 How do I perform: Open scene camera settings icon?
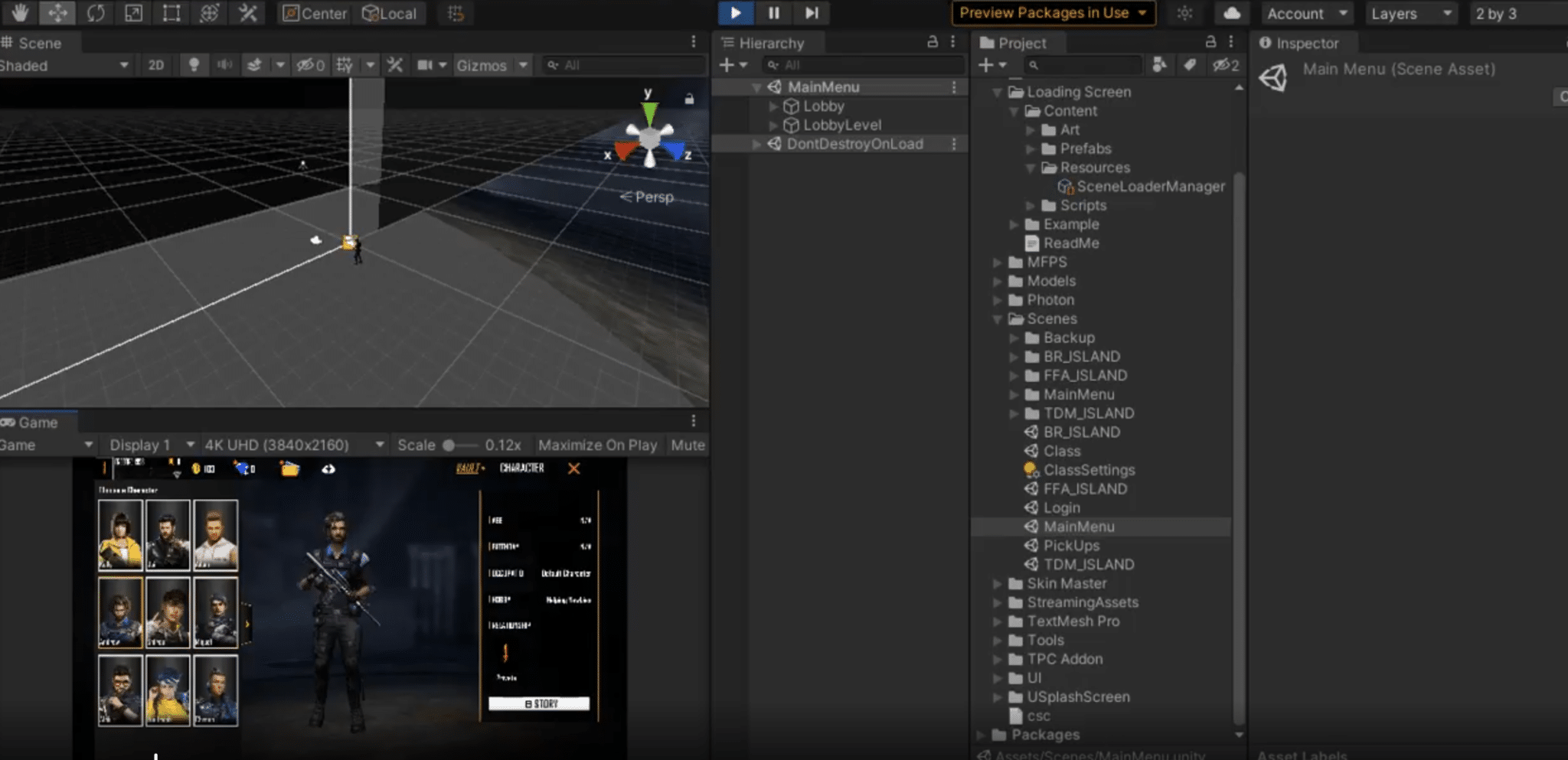click(426, 65)
